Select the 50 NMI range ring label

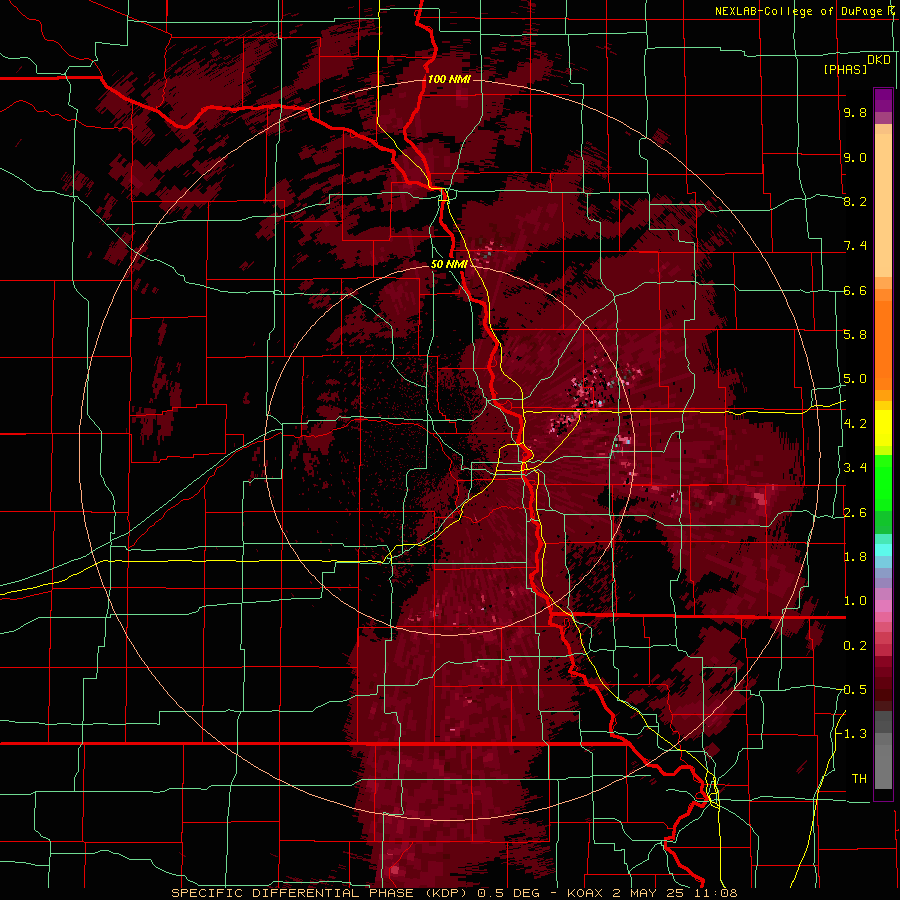point(449,265)
